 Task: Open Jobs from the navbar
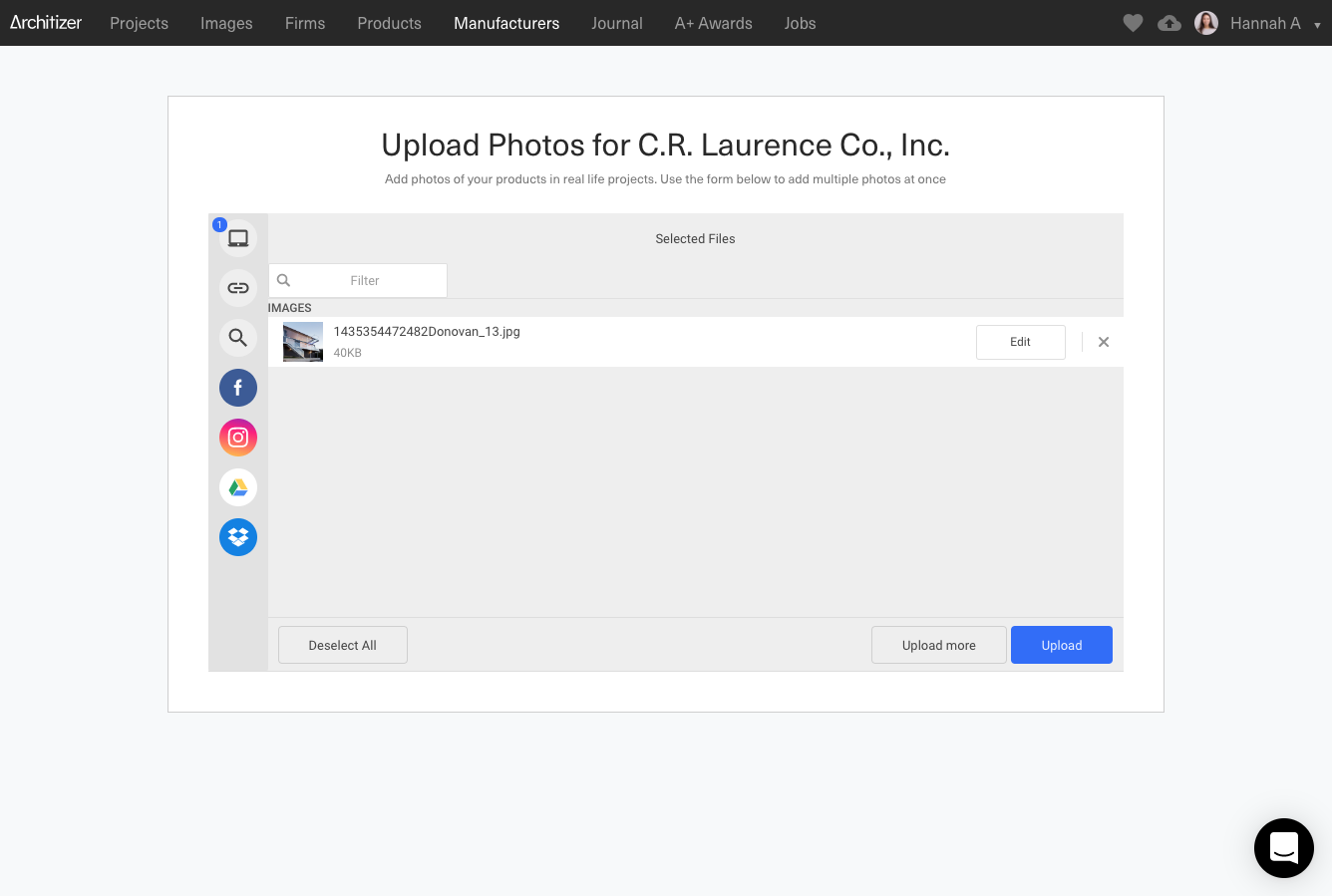coord(800,23)
